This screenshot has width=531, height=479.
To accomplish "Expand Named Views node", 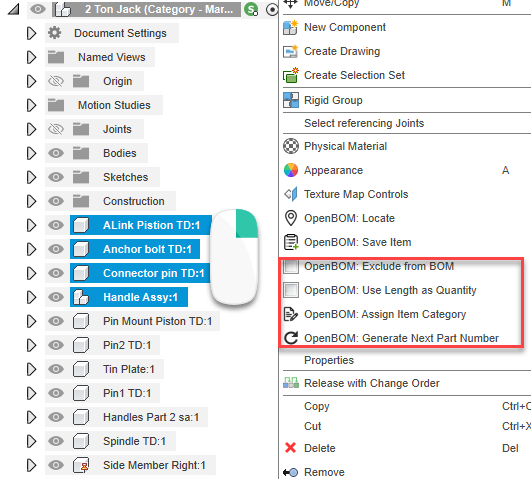I will 31,57.
